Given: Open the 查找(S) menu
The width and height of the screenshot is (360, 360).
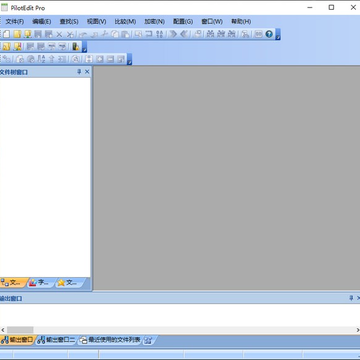Looking at the screenshot, I should (69, 22).
